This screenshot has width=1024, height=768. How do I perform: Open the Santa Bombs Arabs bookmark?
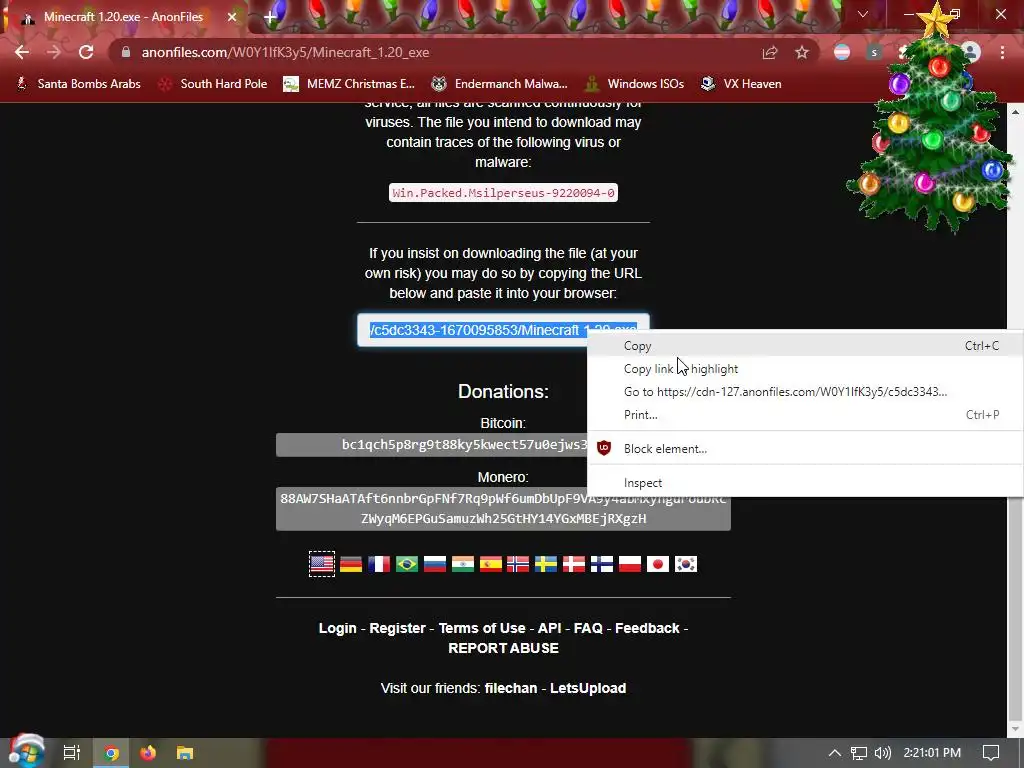pos(78,84)
